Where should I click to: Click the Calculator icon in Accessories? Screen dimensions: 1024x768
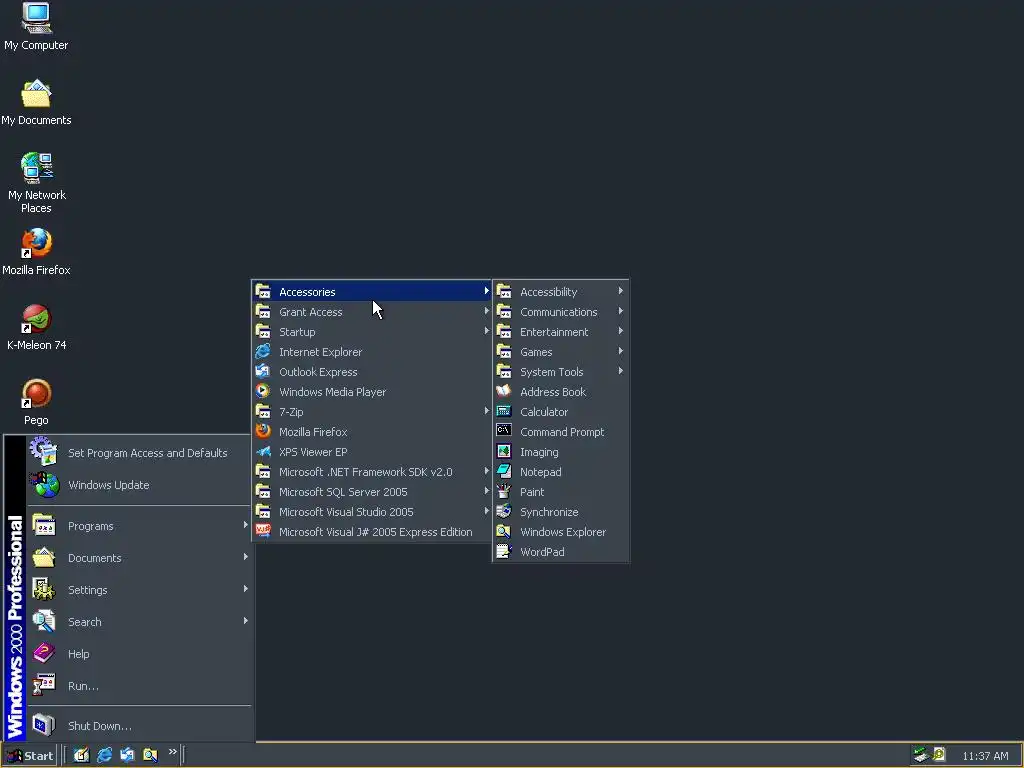tap(504, 411)
